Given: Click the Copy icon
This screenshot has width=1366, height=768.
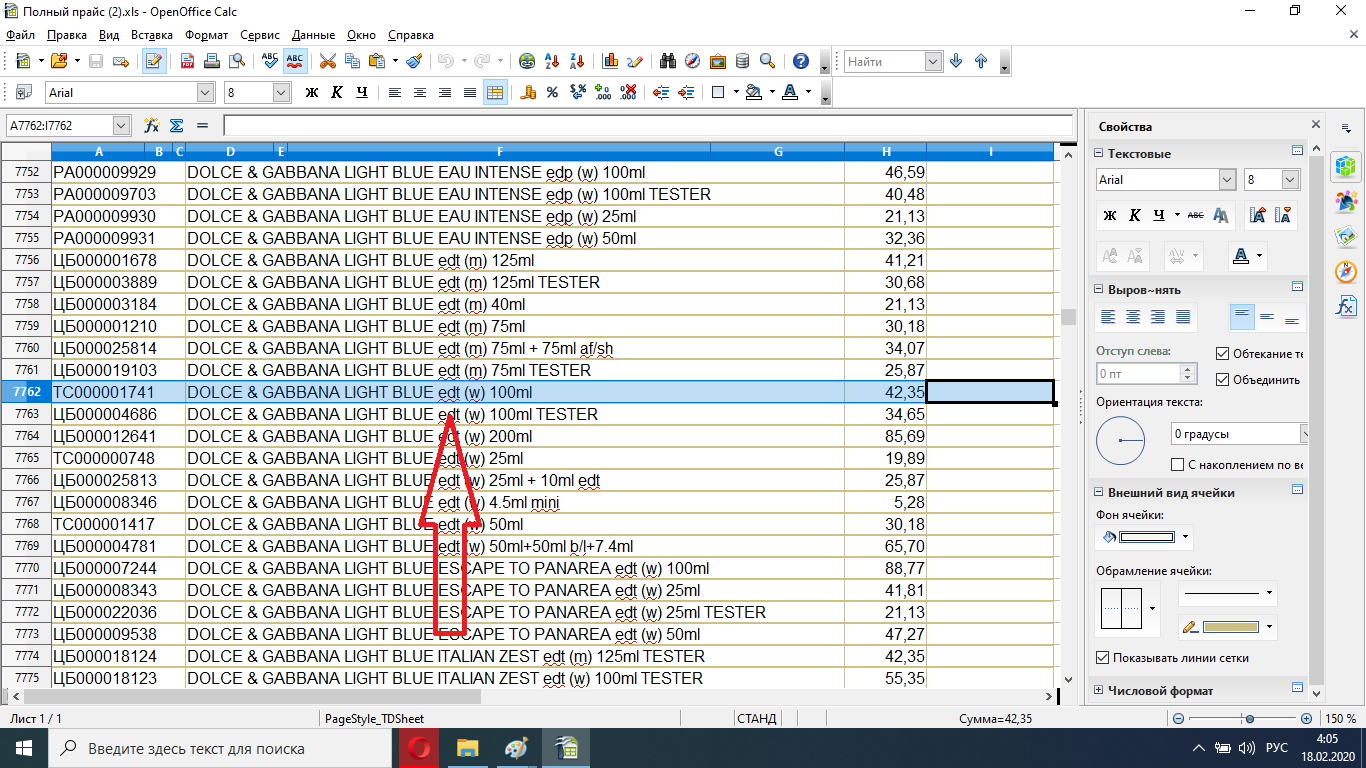Looking at the screenshot, I should pos(352,61).
